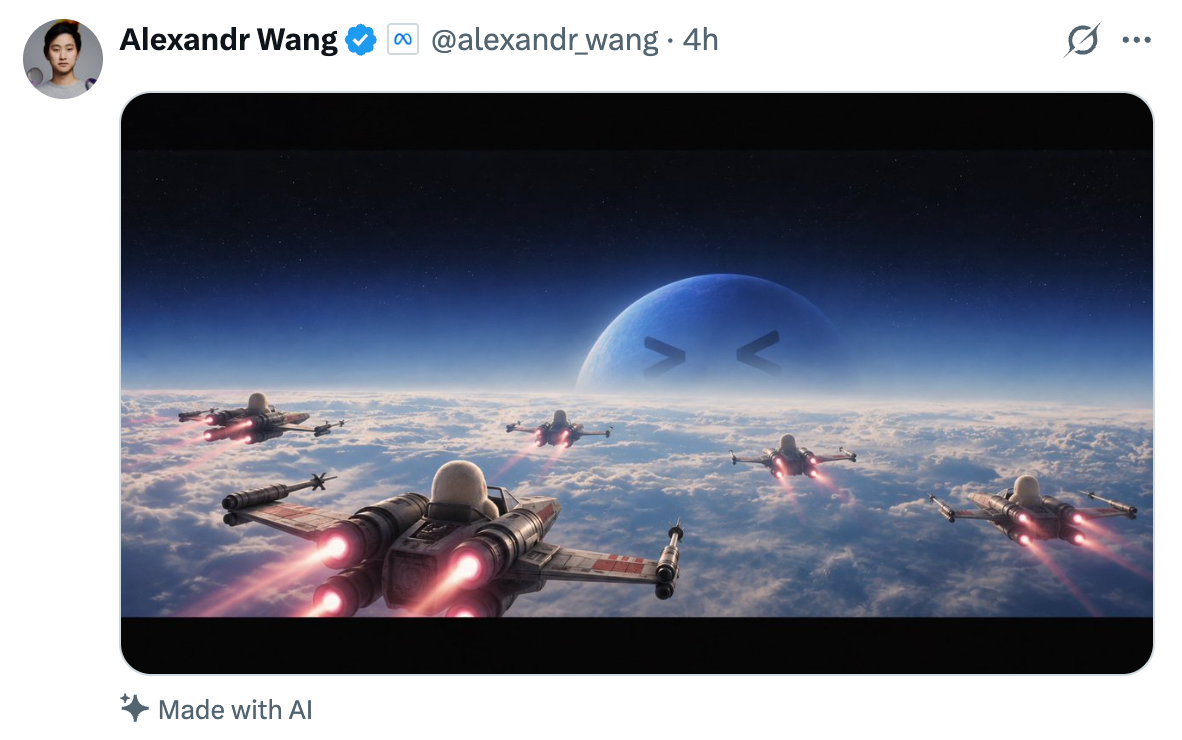Open Alexandr Wang's profile avatar
The image size is (1182, 740).
(63, 59)
